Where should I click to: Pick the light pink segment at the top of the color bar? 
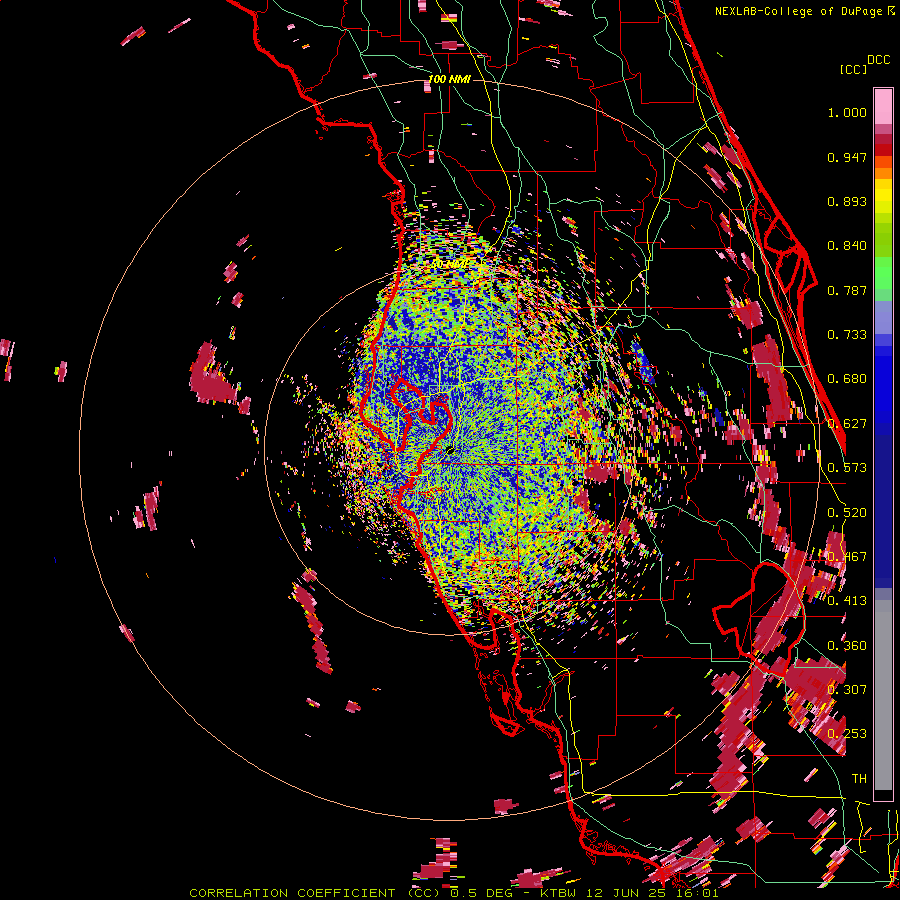pyautogui.click(x=883, y=106)
